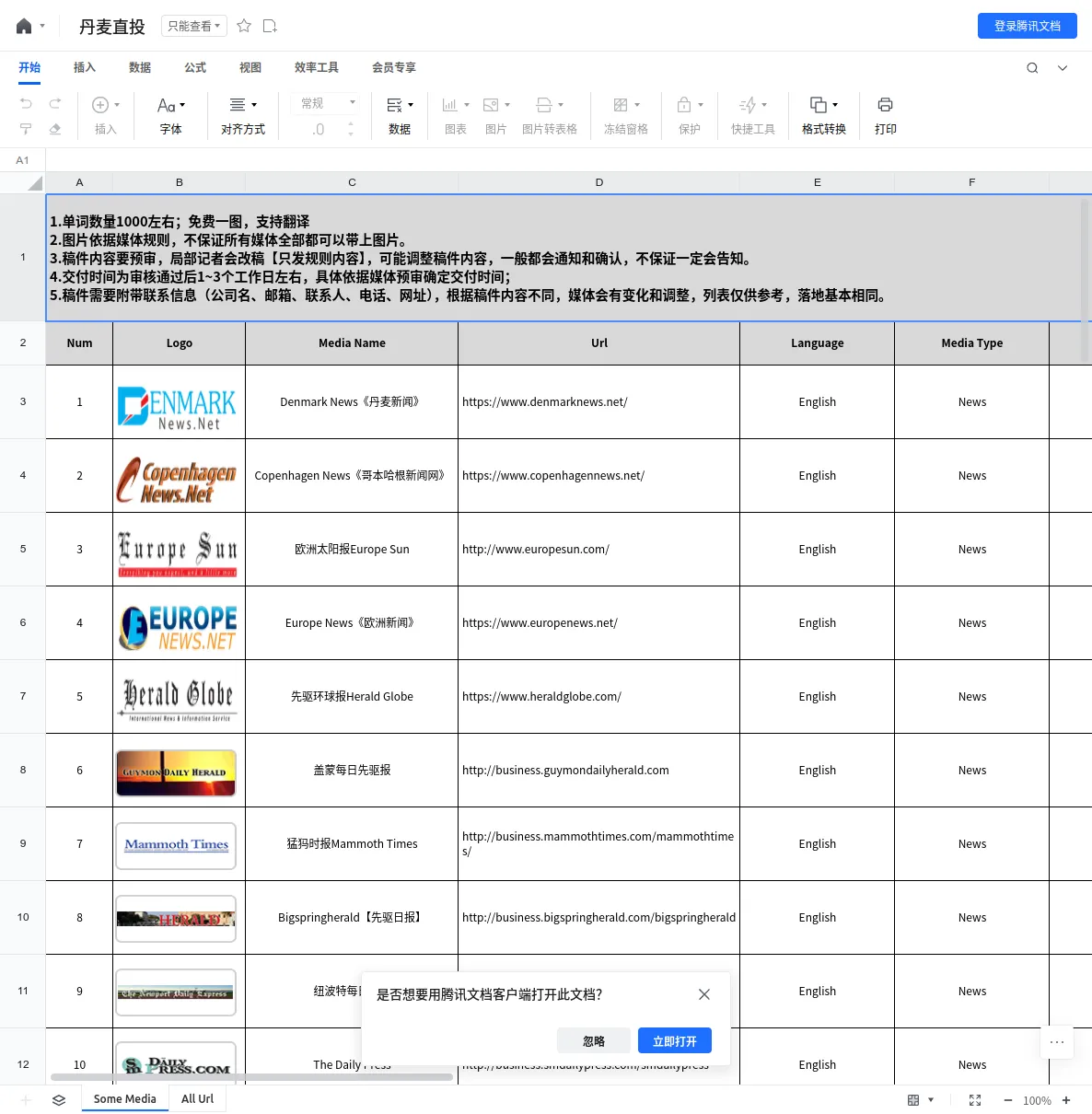Switch to the 开始 tab
The height and width of the screenshot is (1114, 1092).
click(x=29, y=67)
